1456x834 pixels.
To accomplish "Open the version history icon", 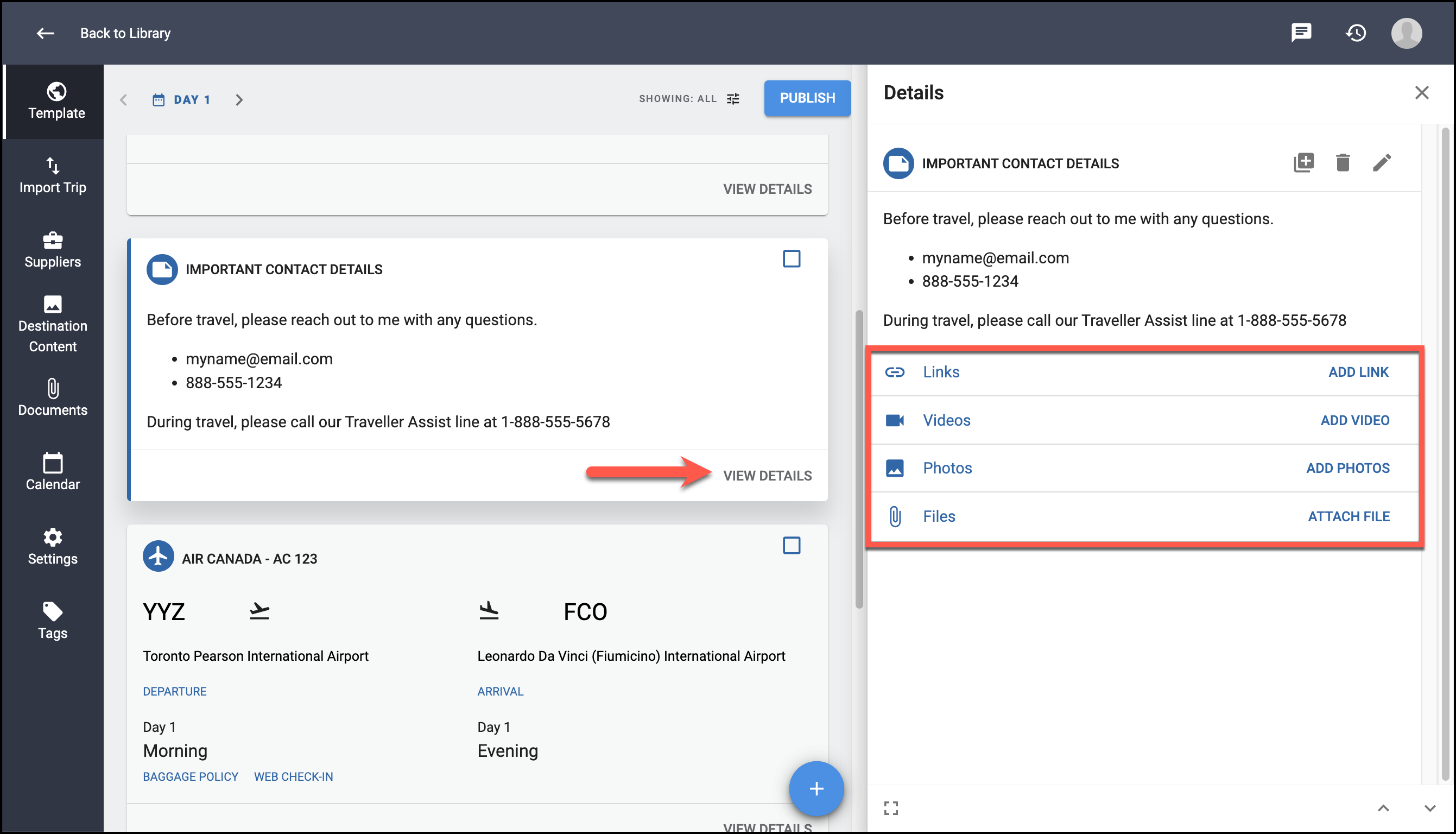I will coord(1355,33).
